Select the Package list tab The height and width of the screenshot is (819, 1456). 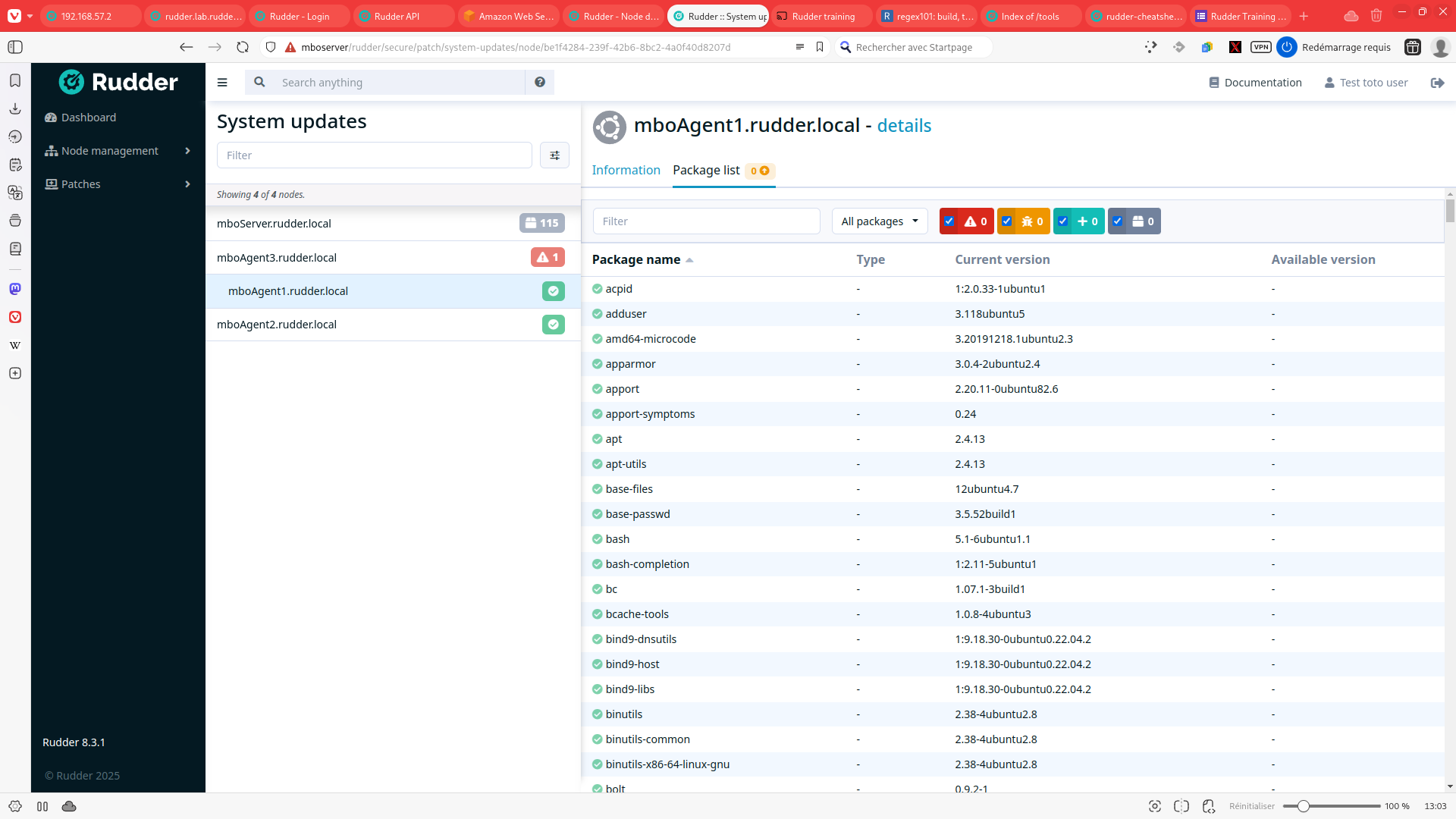(x=722, y=171)
